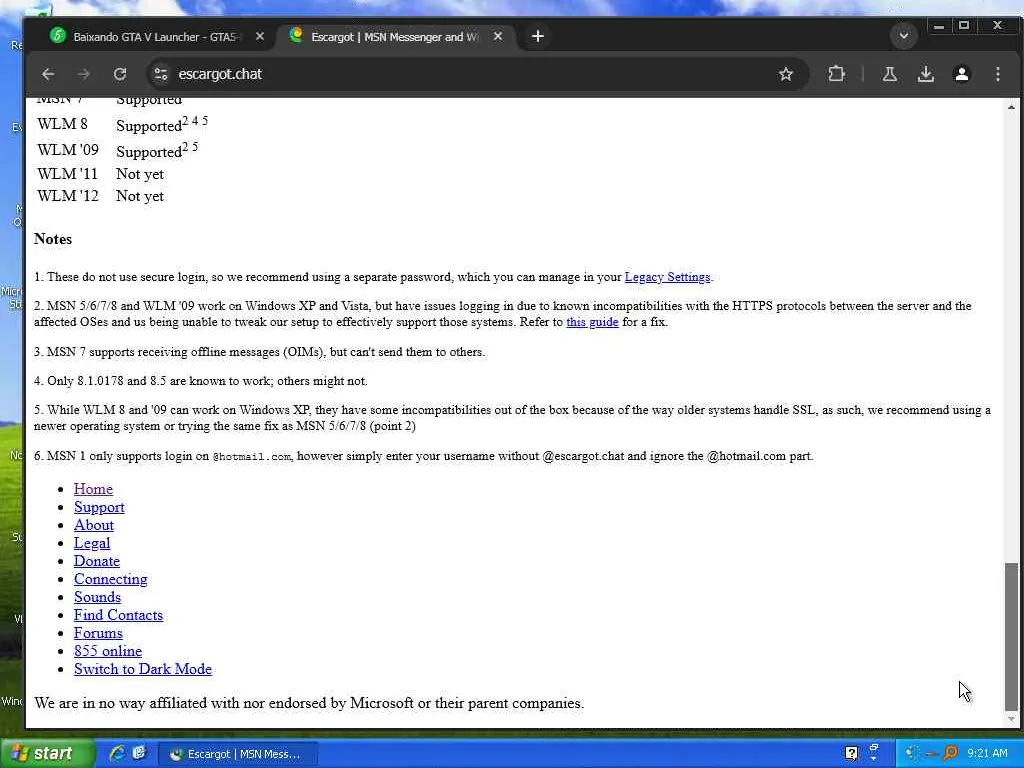Click the 'WLM '12' table row label
Screen dimensions: 1024x768
(x=67, y=197)
